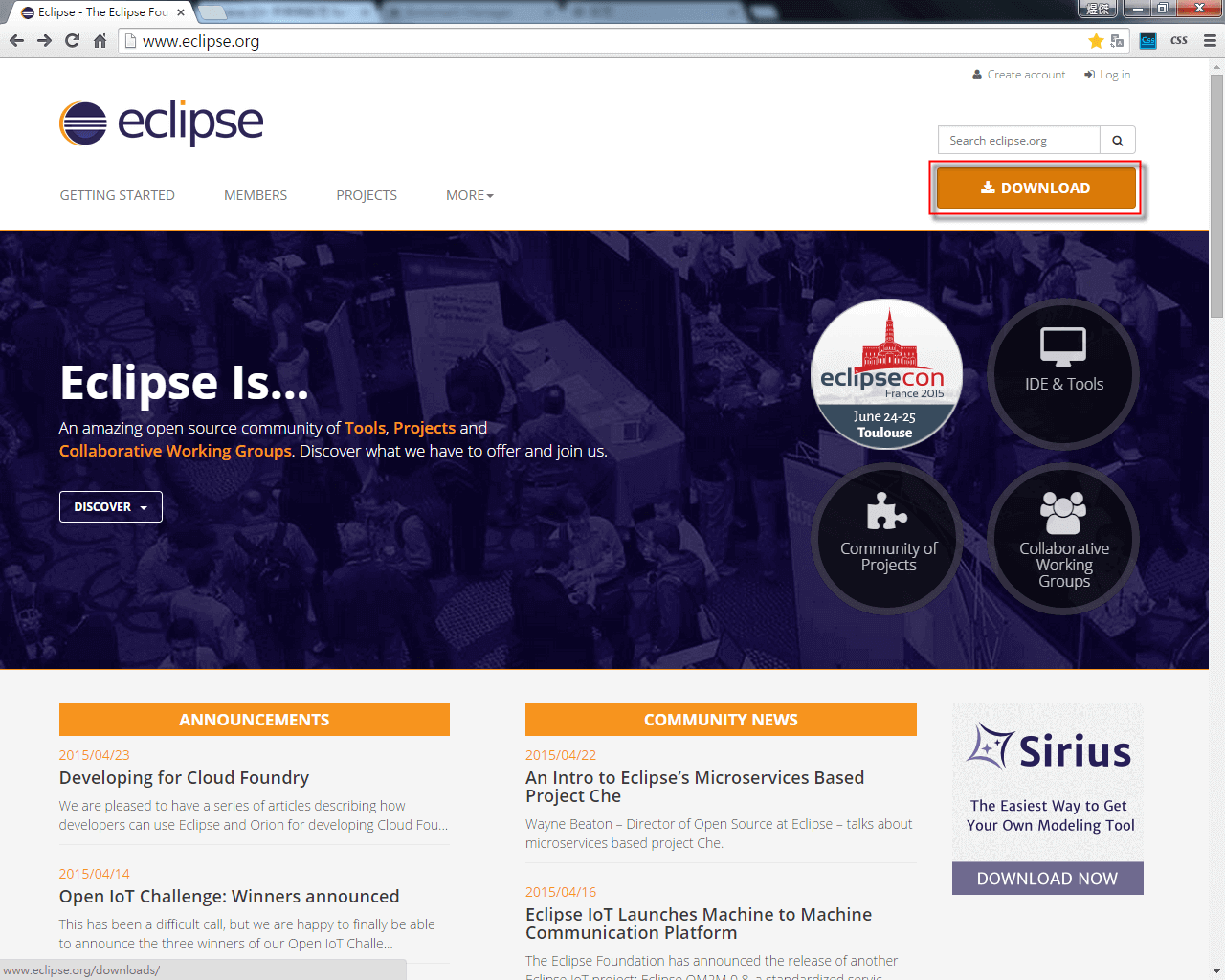Refresh the page via reload icon
This screenshot has width=1225, height=980.
71,41
